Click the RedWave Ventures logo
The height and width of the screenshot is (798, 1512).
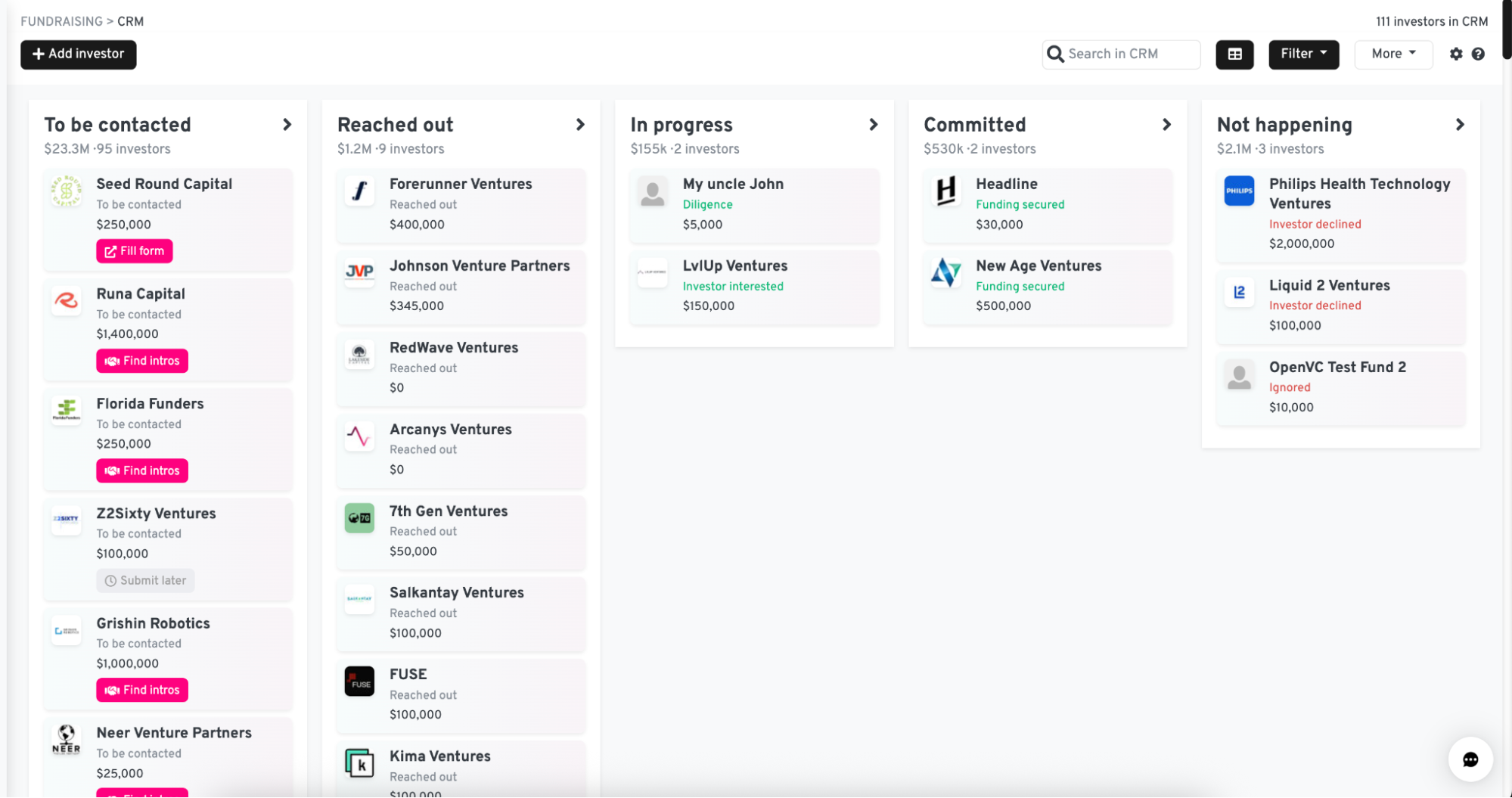point(359,354)
